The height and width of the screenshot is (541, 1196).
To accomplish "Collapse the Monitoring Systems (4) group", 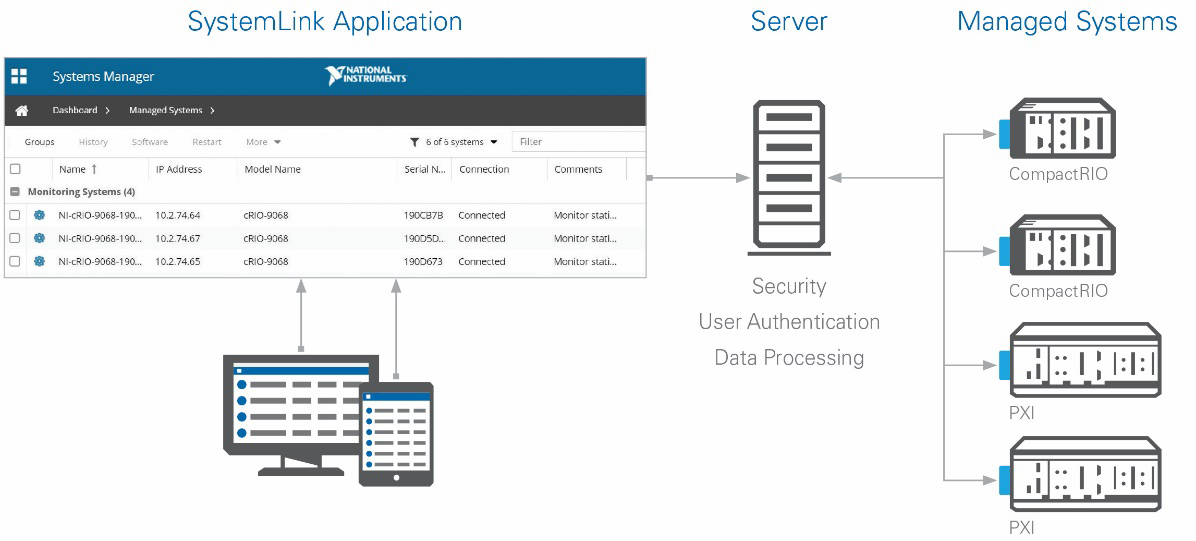I will [x=14, y=192].
